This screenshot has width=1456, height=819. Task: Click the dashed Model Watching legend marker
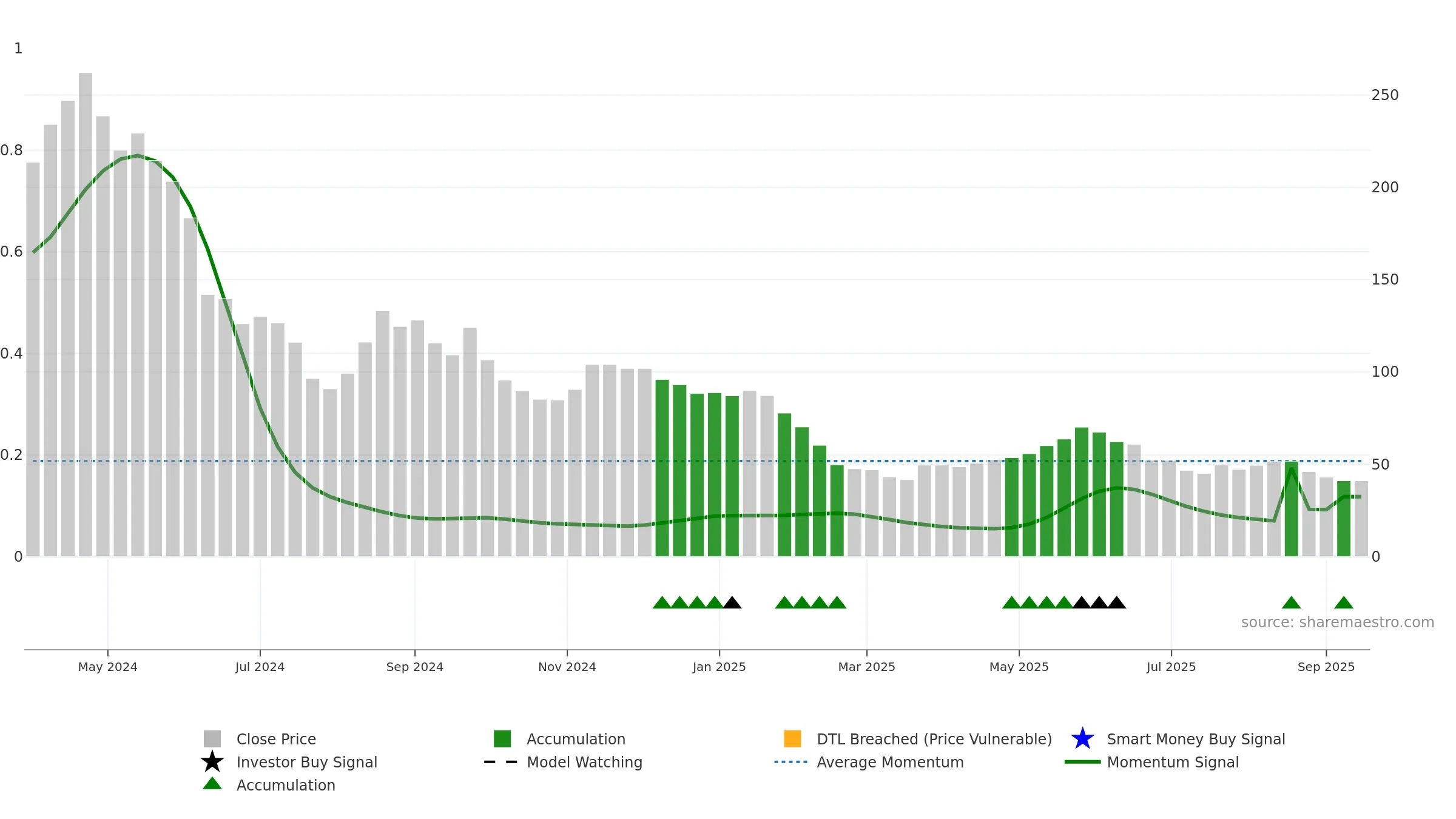point(501,762)
